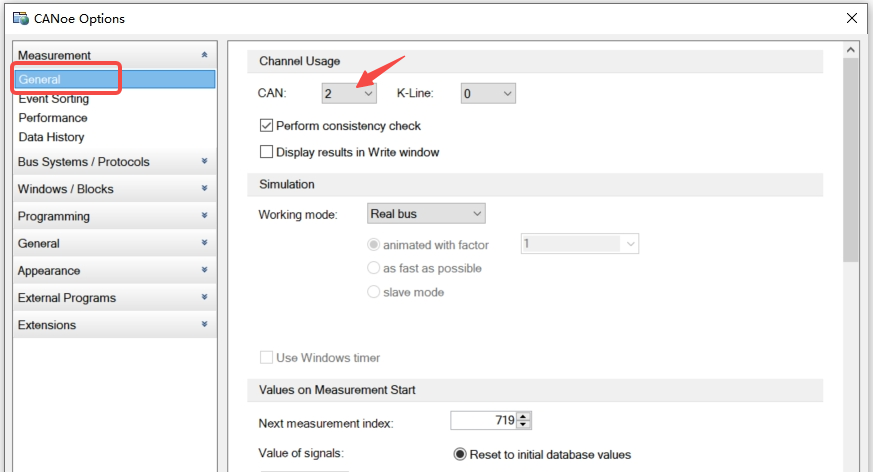873x472 pixels.
Task: Close the CANoe Options dialog
Action: pyautogui.click(x=851, y=18)
